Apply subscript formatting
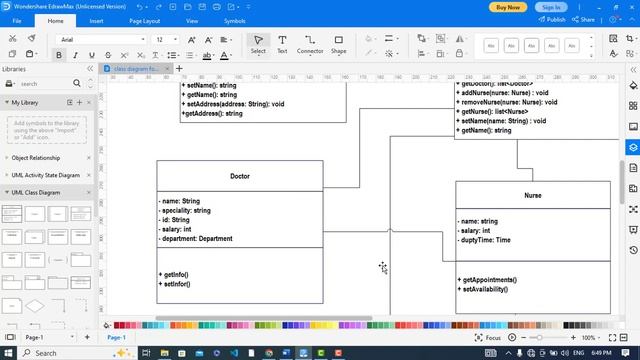The image size is (640, 360). [x=141, y=55]
